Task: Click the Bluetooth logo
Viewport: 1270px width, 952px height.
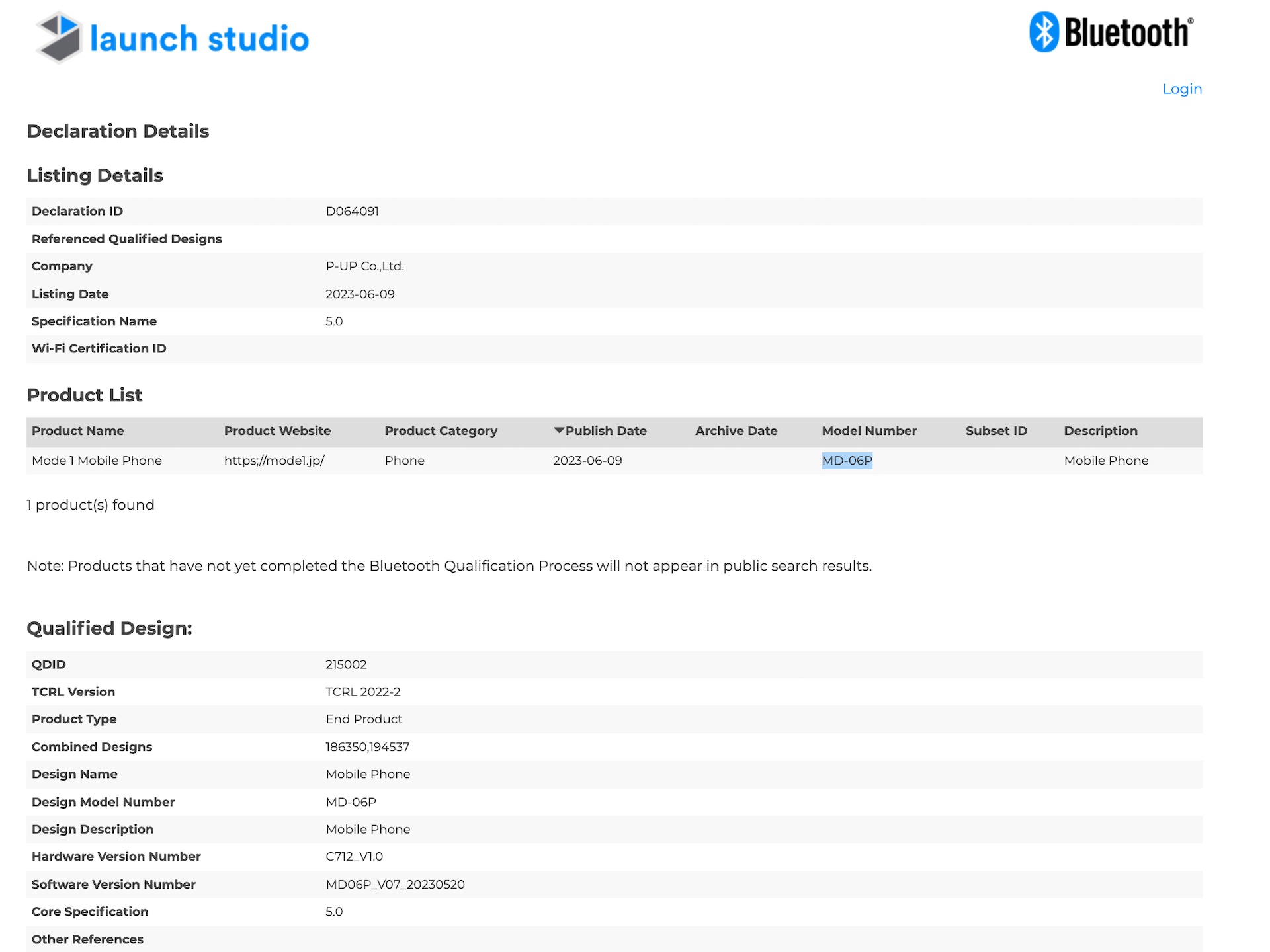Action: click(x=1111, y=32)
